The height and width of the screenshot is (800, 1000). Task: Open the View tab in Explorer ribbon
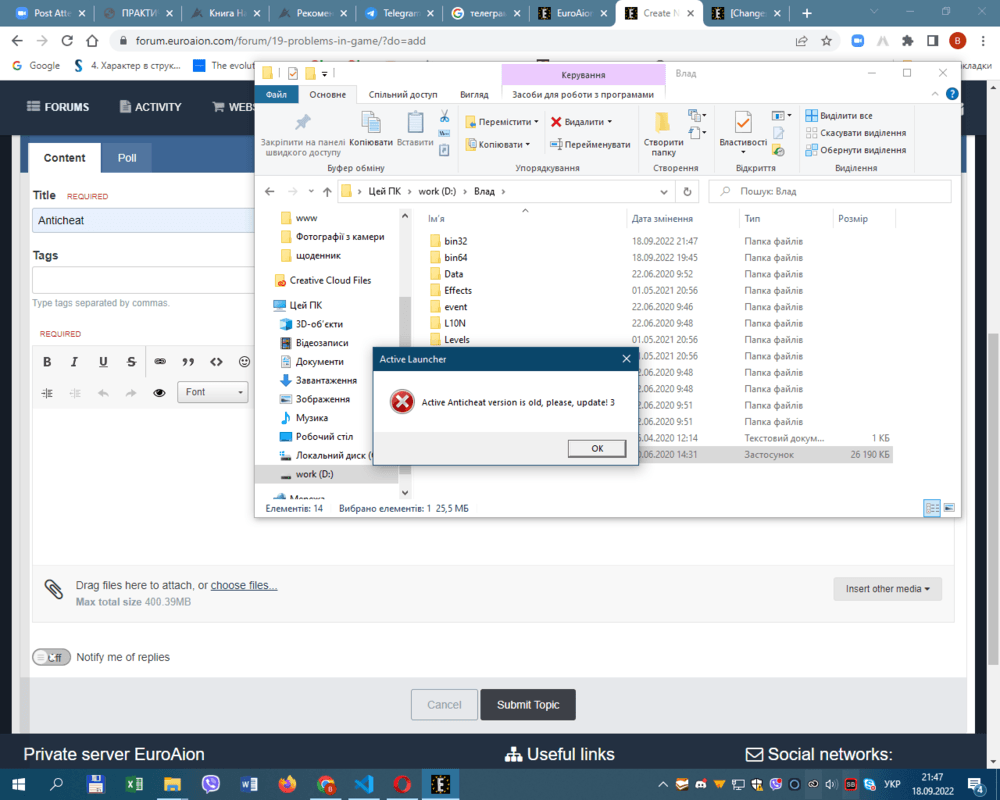click(x=474, y=94)
